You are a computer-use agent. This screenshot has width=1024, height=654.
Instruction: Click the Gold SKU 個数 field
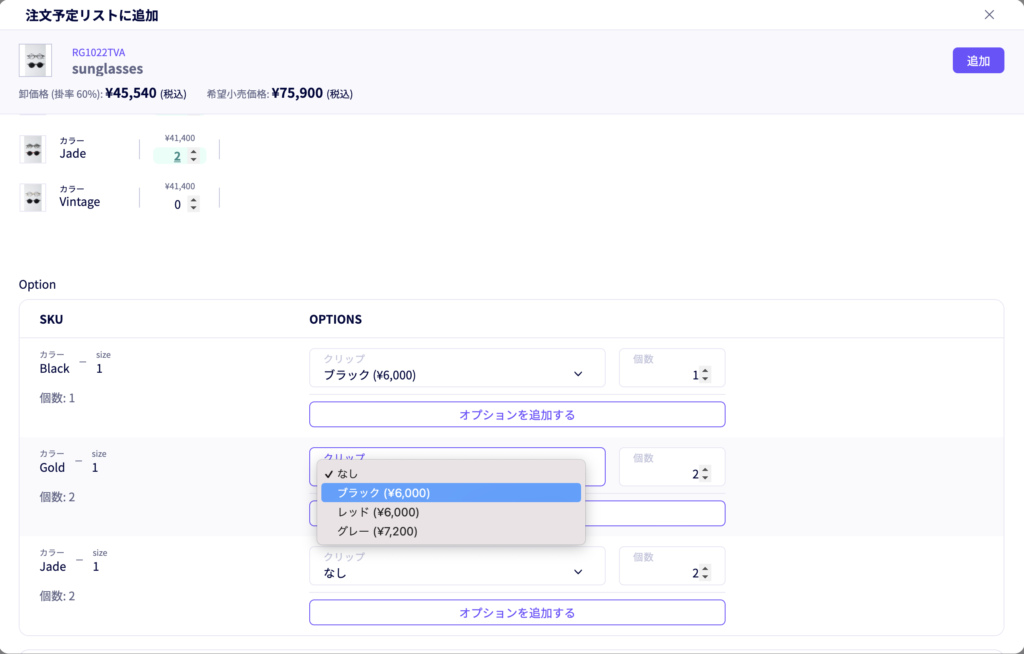(672, 466)
